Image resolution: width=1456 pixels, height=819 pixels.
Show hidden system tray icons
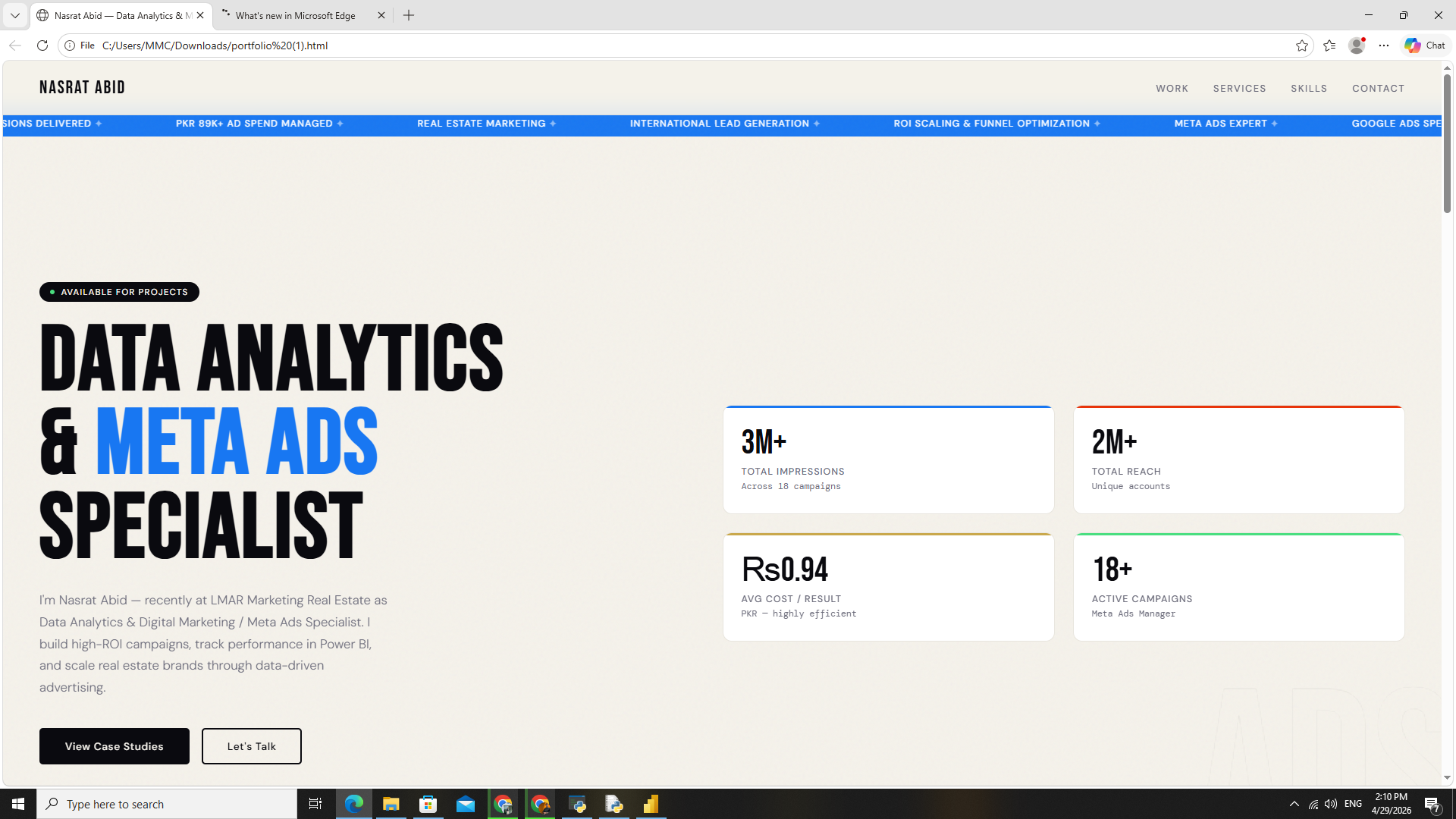tap(1294, 804)
